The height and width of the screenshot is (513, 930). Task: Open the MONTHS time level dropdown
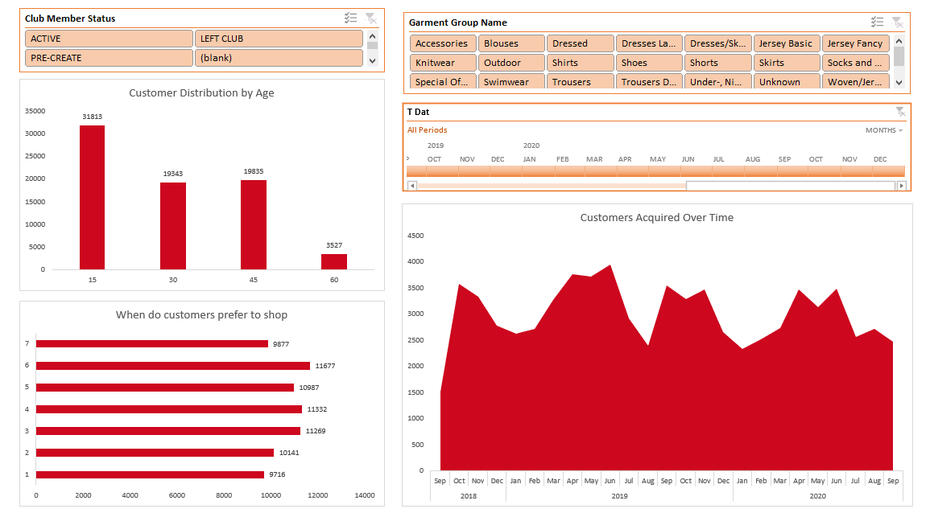884,130
